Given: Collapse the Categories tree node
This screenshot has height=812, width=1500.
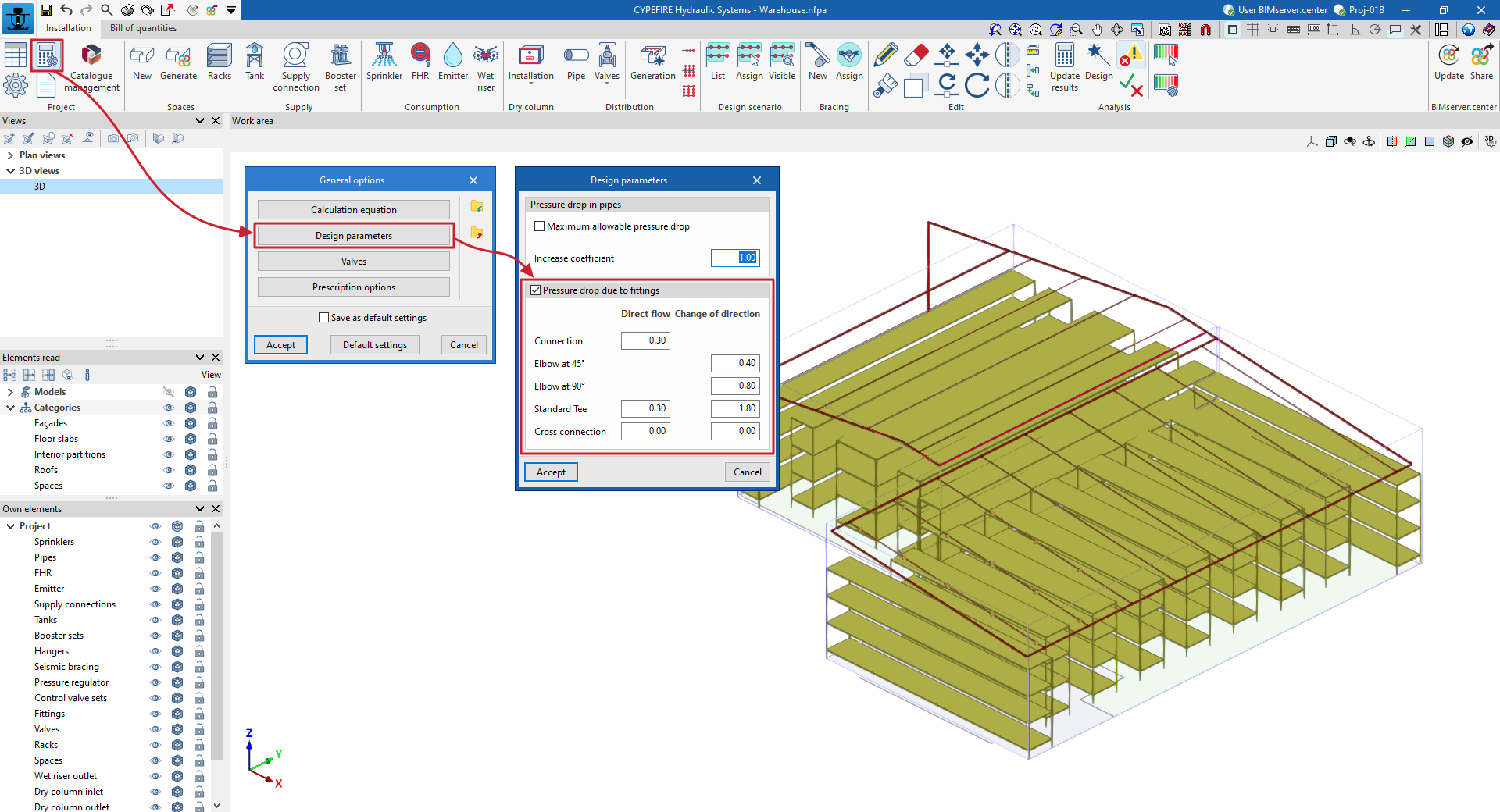Looking at the screenshot, I should tap(10, 408).
